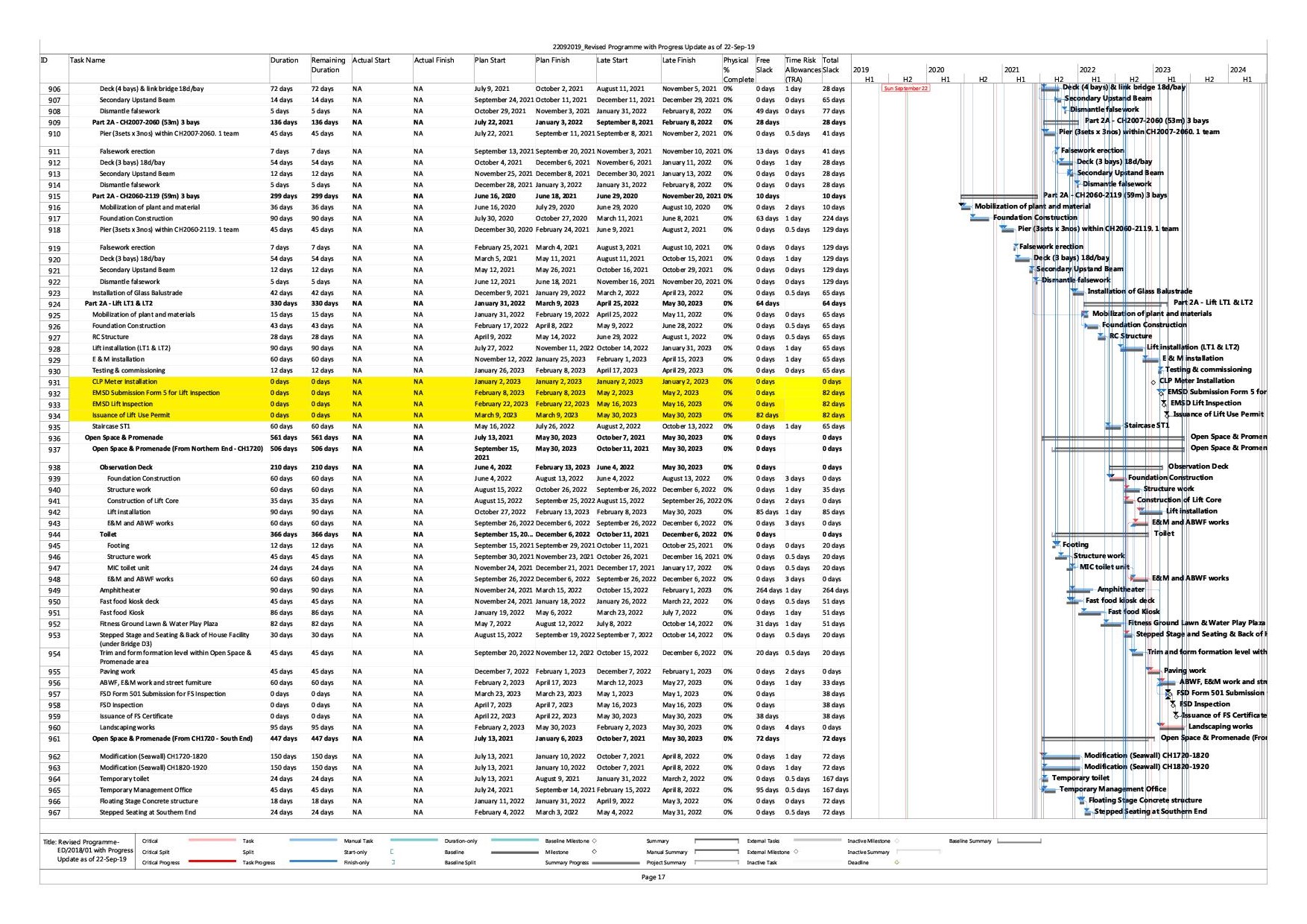Select the 'Manual Task' legend entry
This screenshot has width=1307, height=924.
click(x=358, y=841)
